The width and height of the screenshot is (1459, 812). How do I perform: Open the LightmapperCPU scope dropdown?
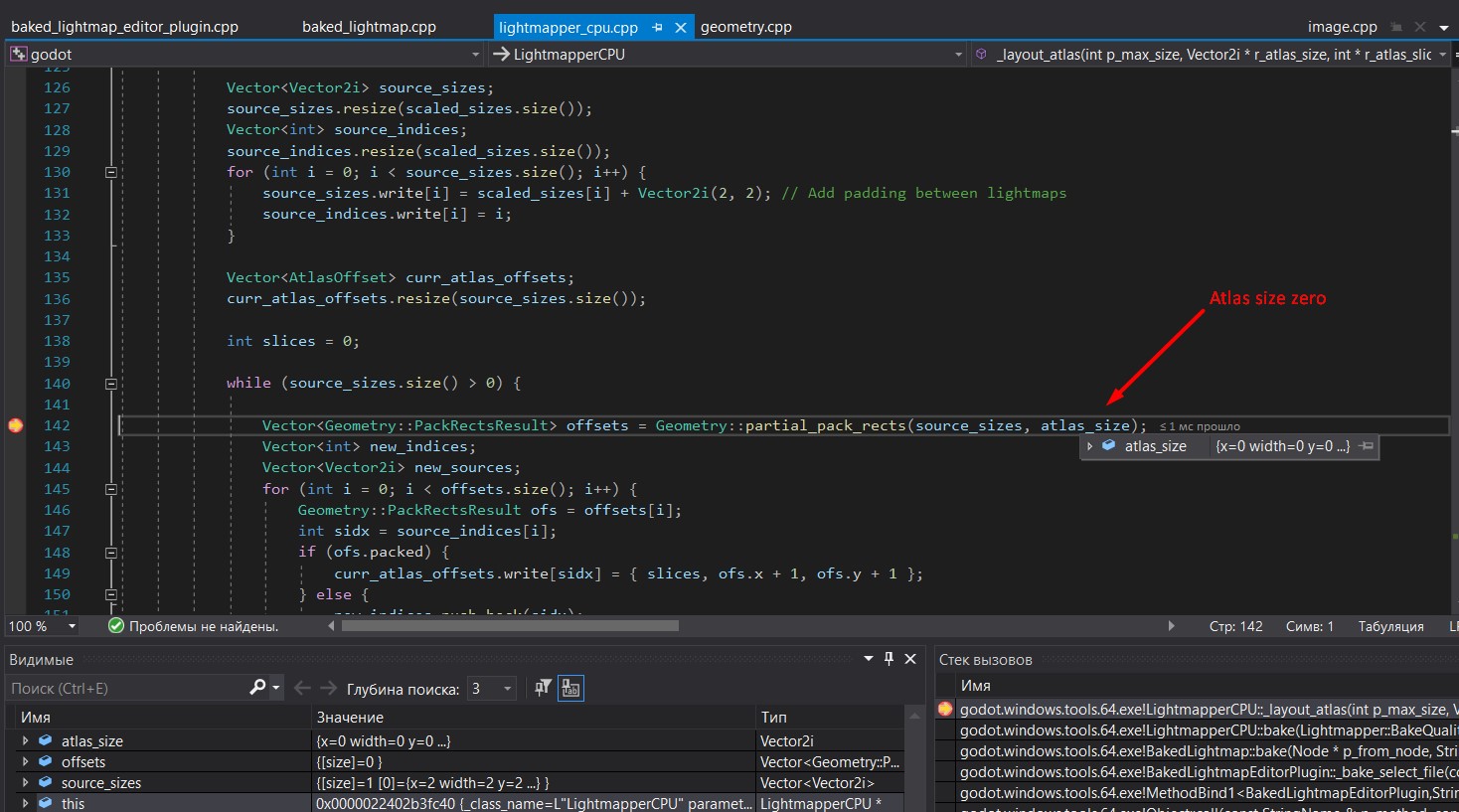[x=958, y=54]
